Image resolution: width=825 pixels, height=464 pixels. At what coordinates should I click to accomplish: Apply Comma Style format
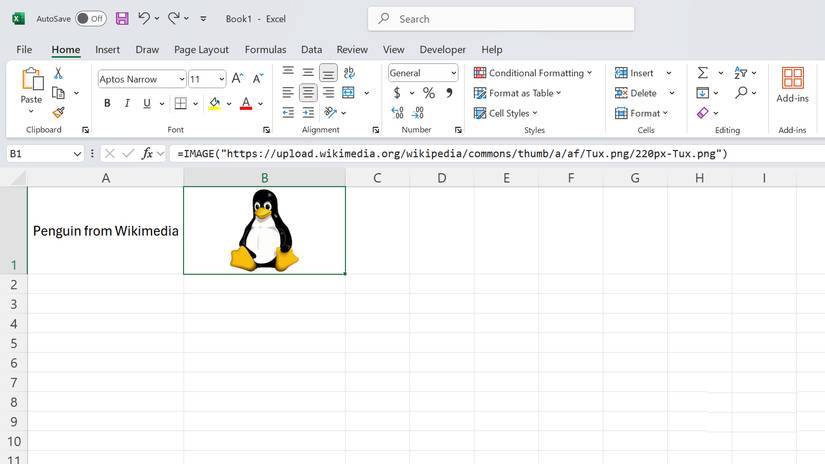[x=449, y=93]
